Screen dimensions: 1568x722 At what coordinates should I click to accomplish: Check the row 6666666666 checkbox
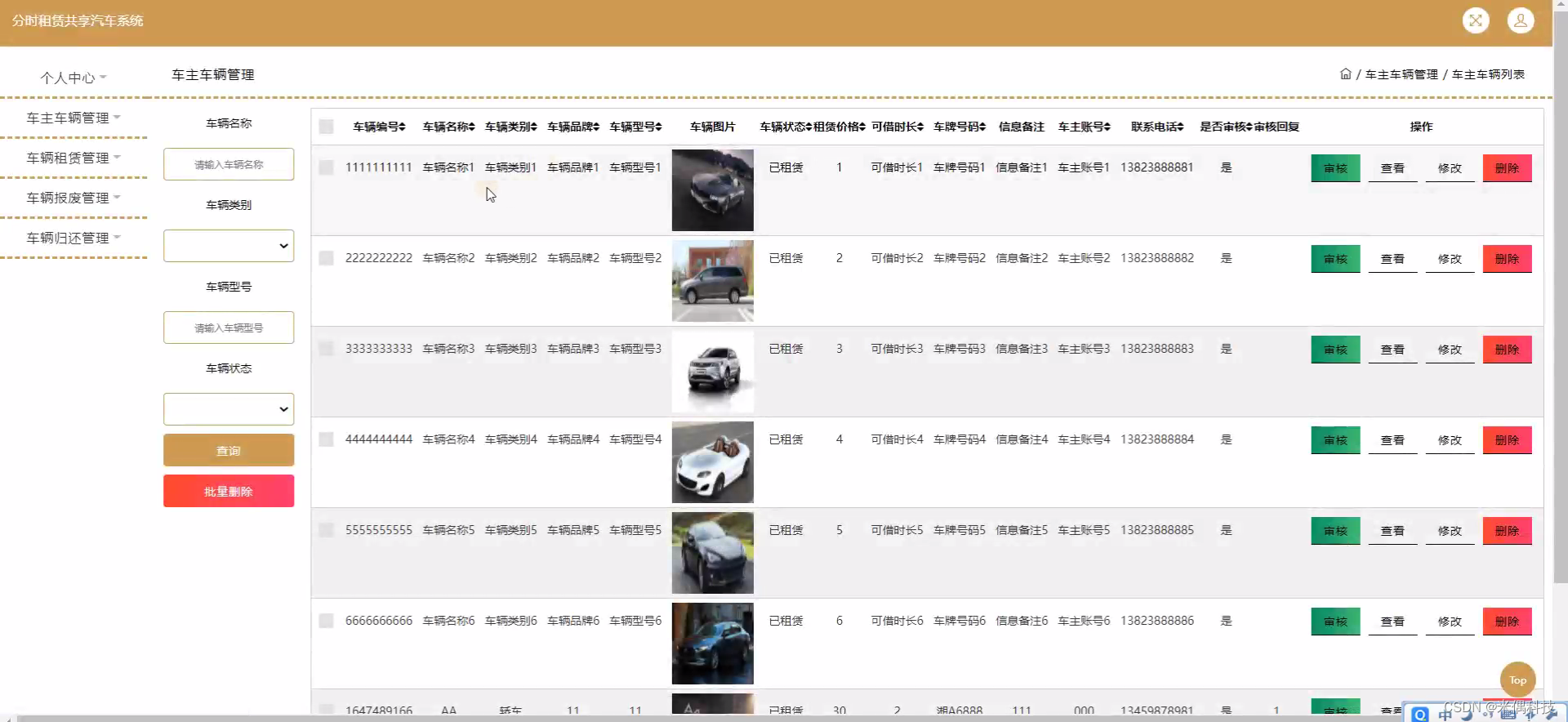point(326,621)
